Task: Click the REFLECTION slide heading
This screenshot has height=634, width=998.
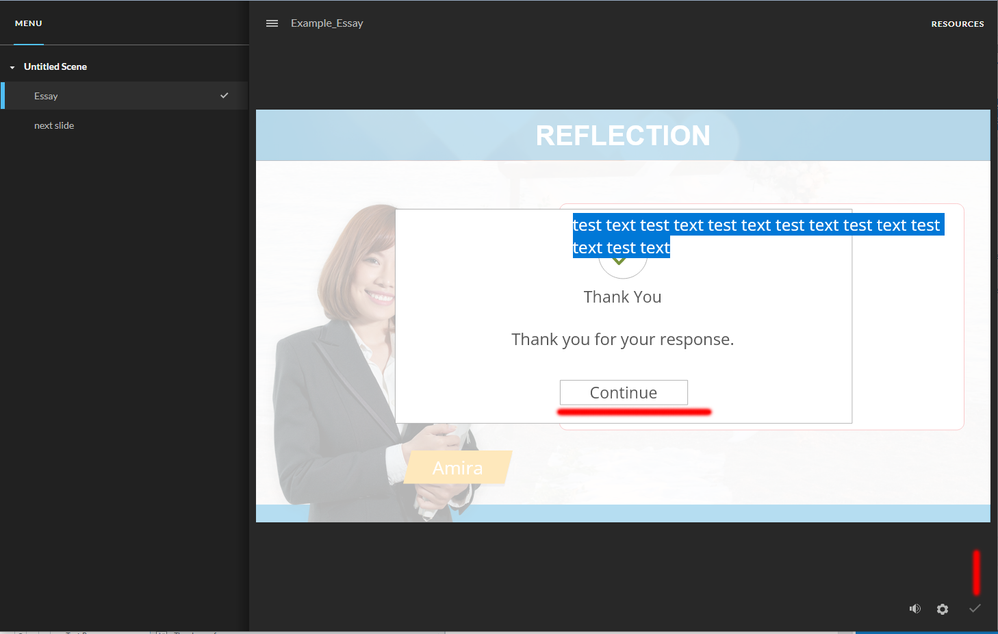Action: pos(622,135)
